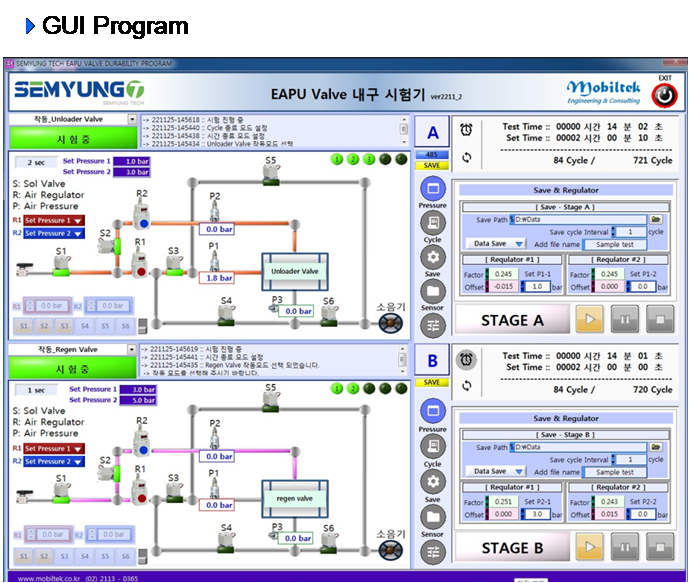Open the Pressure screen icon in Stage A sidebar
This screenshot has width=689, height=583.
[x=433, y=188]
